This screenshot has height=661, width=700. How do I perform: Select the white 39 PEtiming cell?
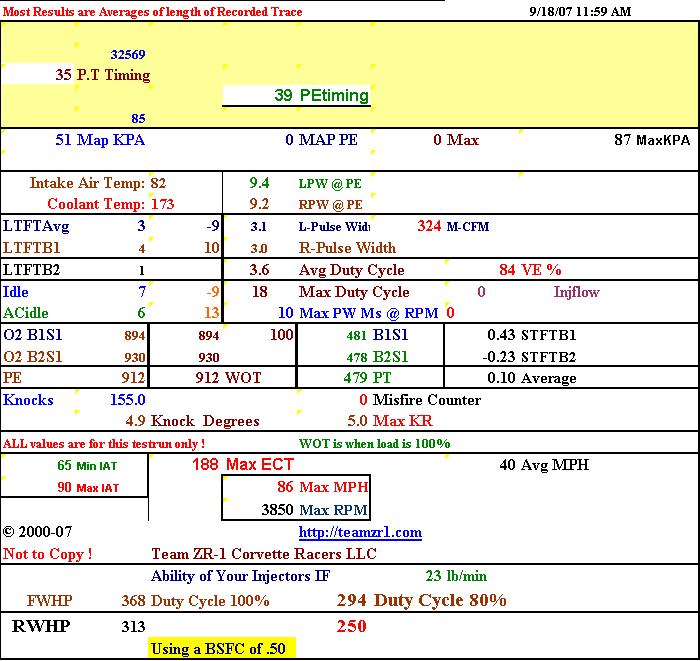[297, 96]
